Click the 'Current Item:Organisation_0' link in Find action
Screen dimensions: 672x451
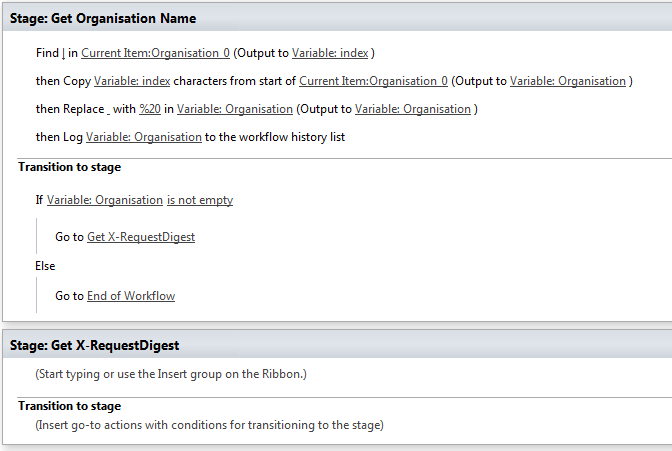click(x=155, y=53)
